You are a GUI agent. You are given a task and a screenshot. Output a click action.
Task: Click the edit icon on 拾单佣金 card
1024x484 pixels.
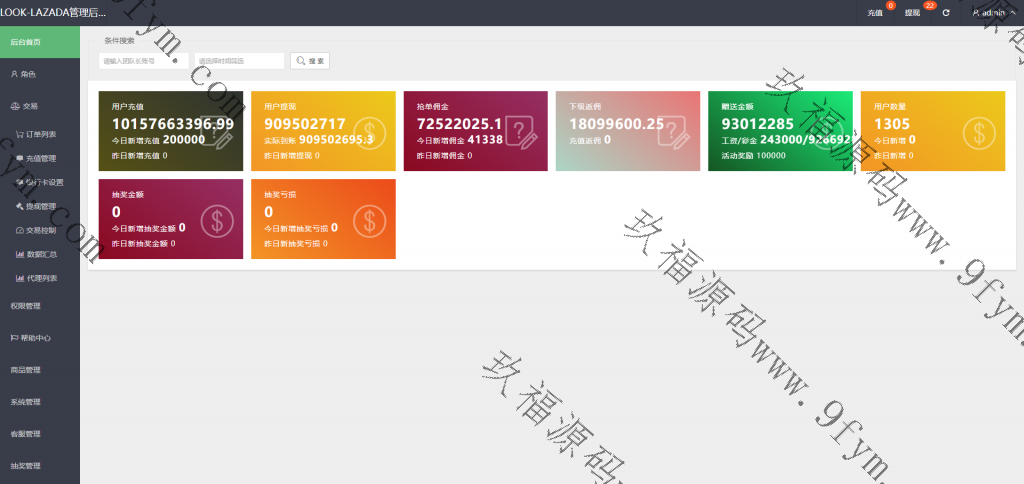point(521,131)
